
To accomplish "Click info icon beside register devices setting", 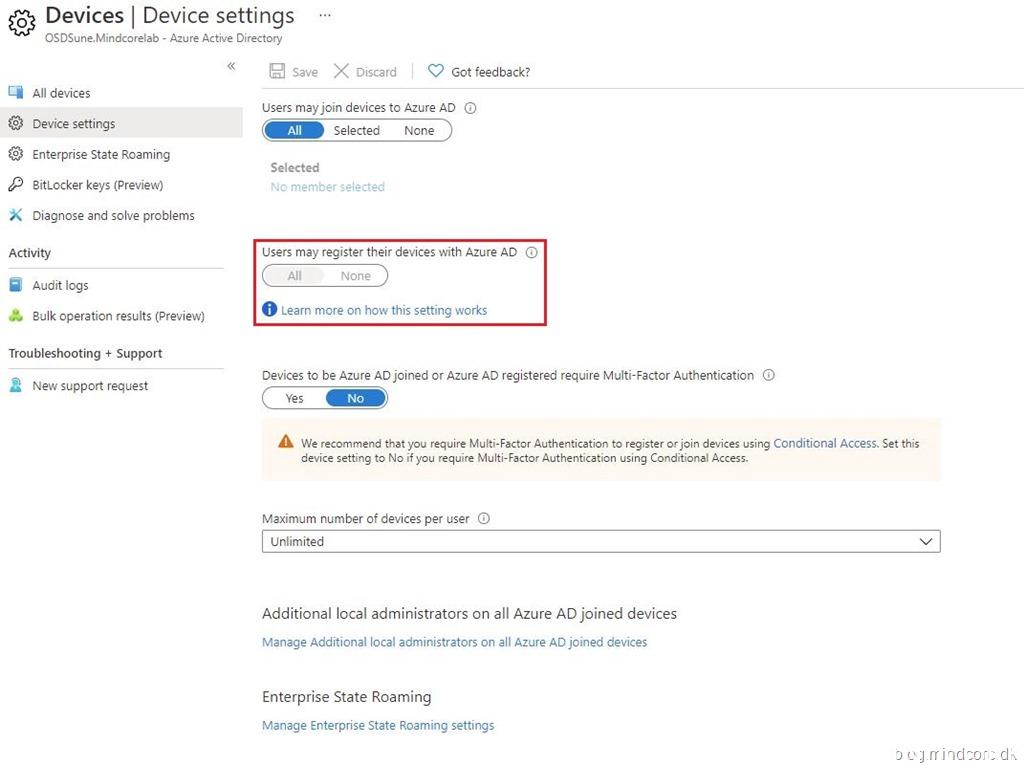I will tap(531, 253).
